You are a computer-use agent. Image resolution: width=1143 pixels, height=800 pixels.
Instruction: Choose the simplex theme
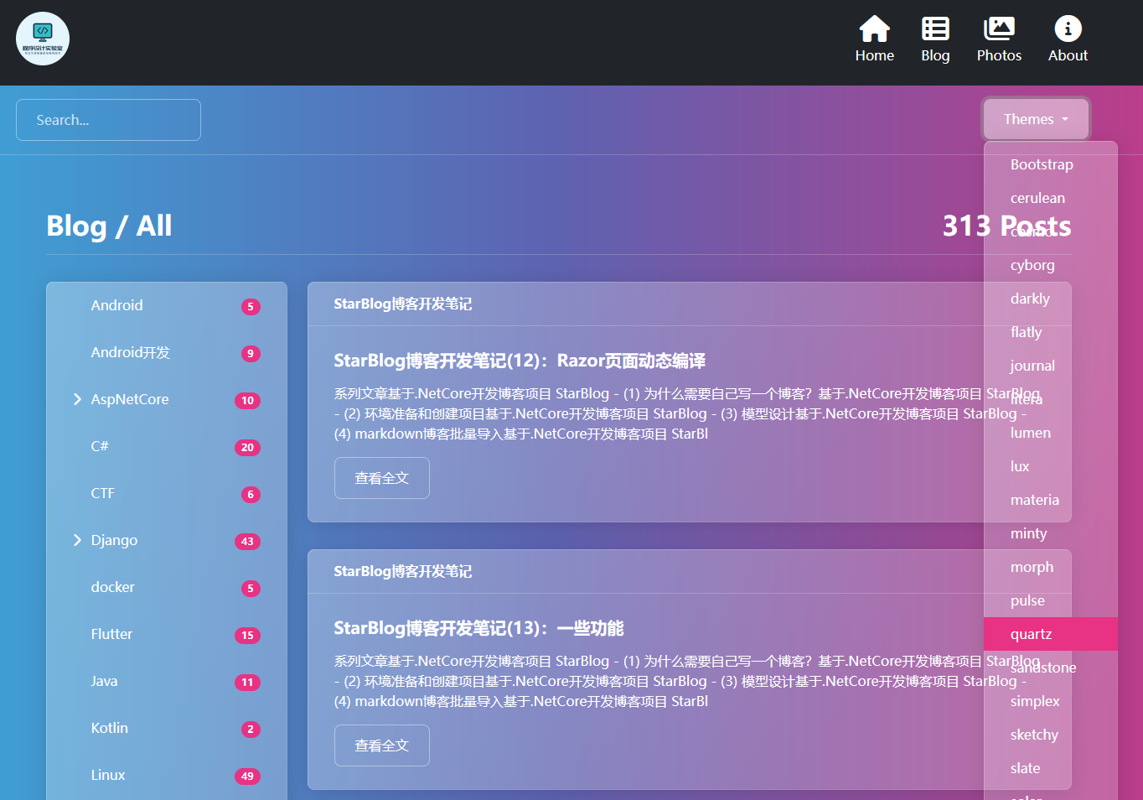pyautogui.click(x=1050, y=701)
